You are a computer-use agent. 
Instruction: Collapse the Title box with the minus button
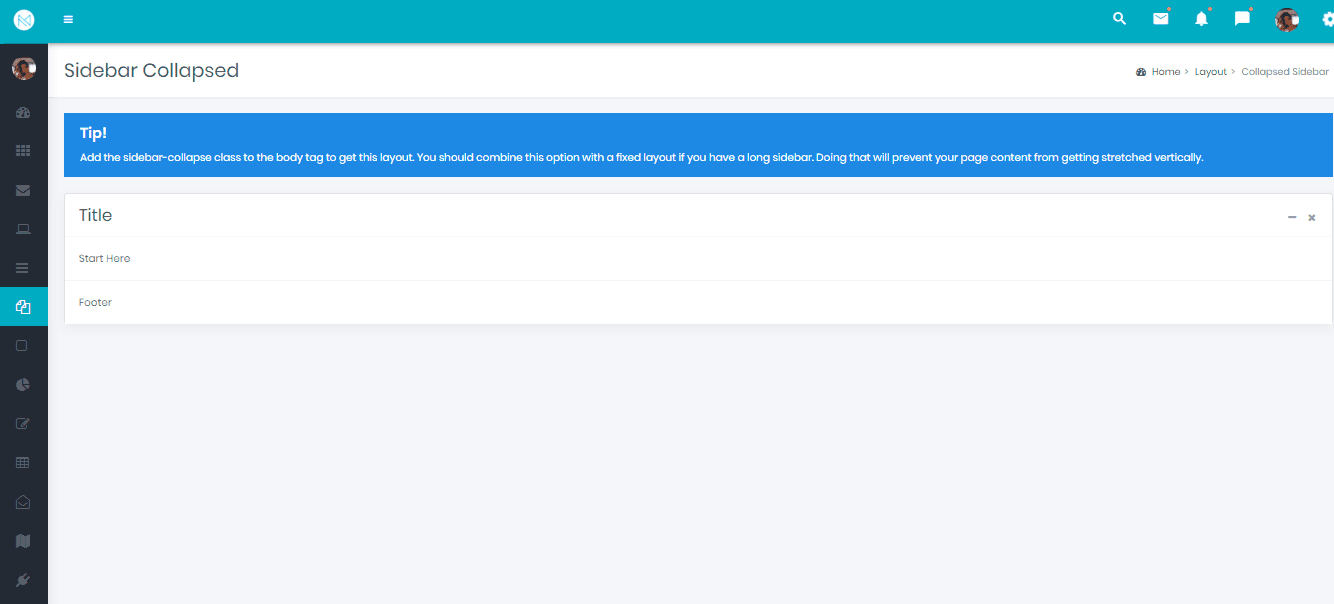[x=1292, y=217]
